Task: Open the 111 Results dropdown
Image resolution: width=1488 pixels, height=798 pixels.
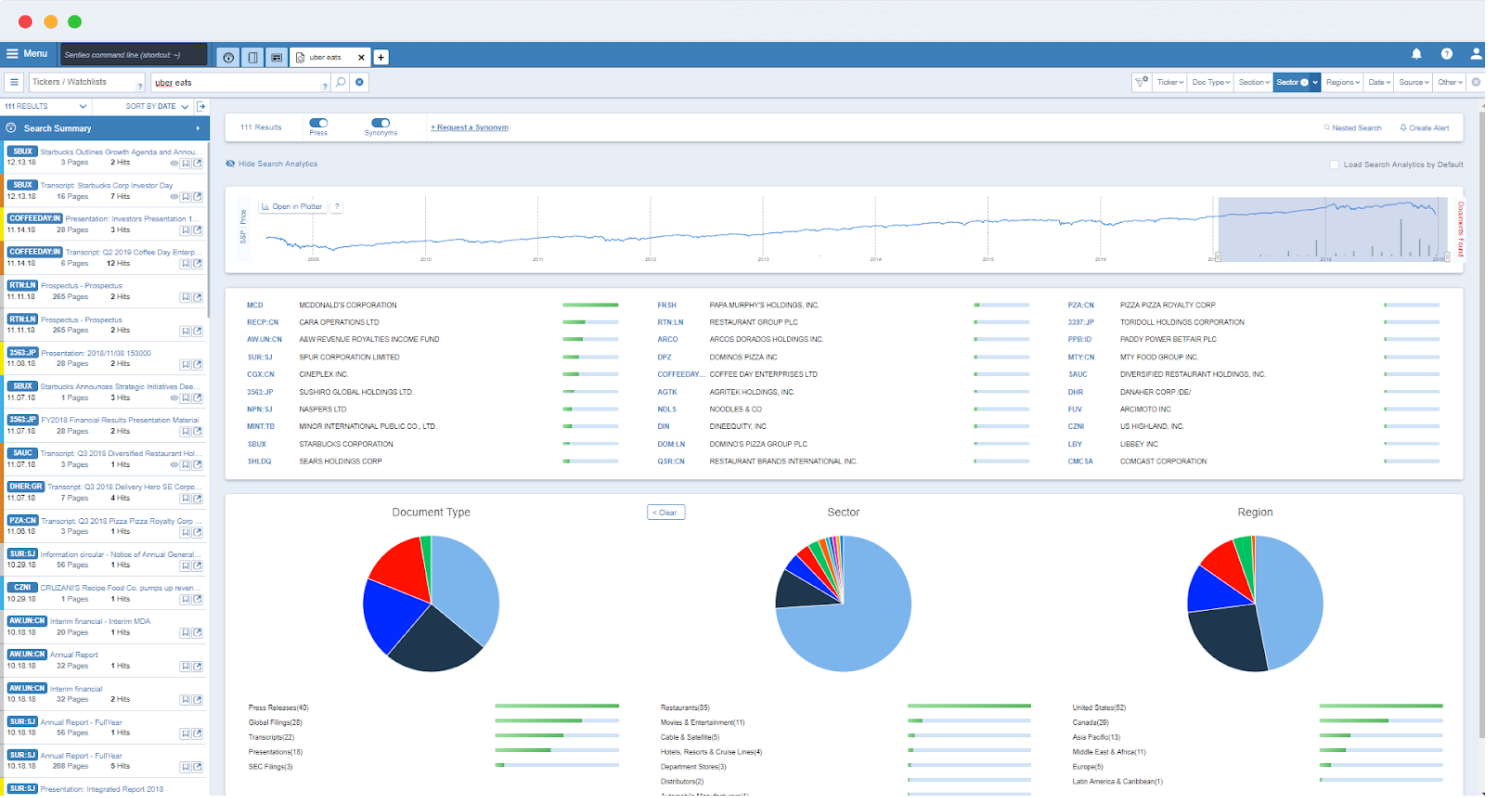Action: tap(48, 106)
